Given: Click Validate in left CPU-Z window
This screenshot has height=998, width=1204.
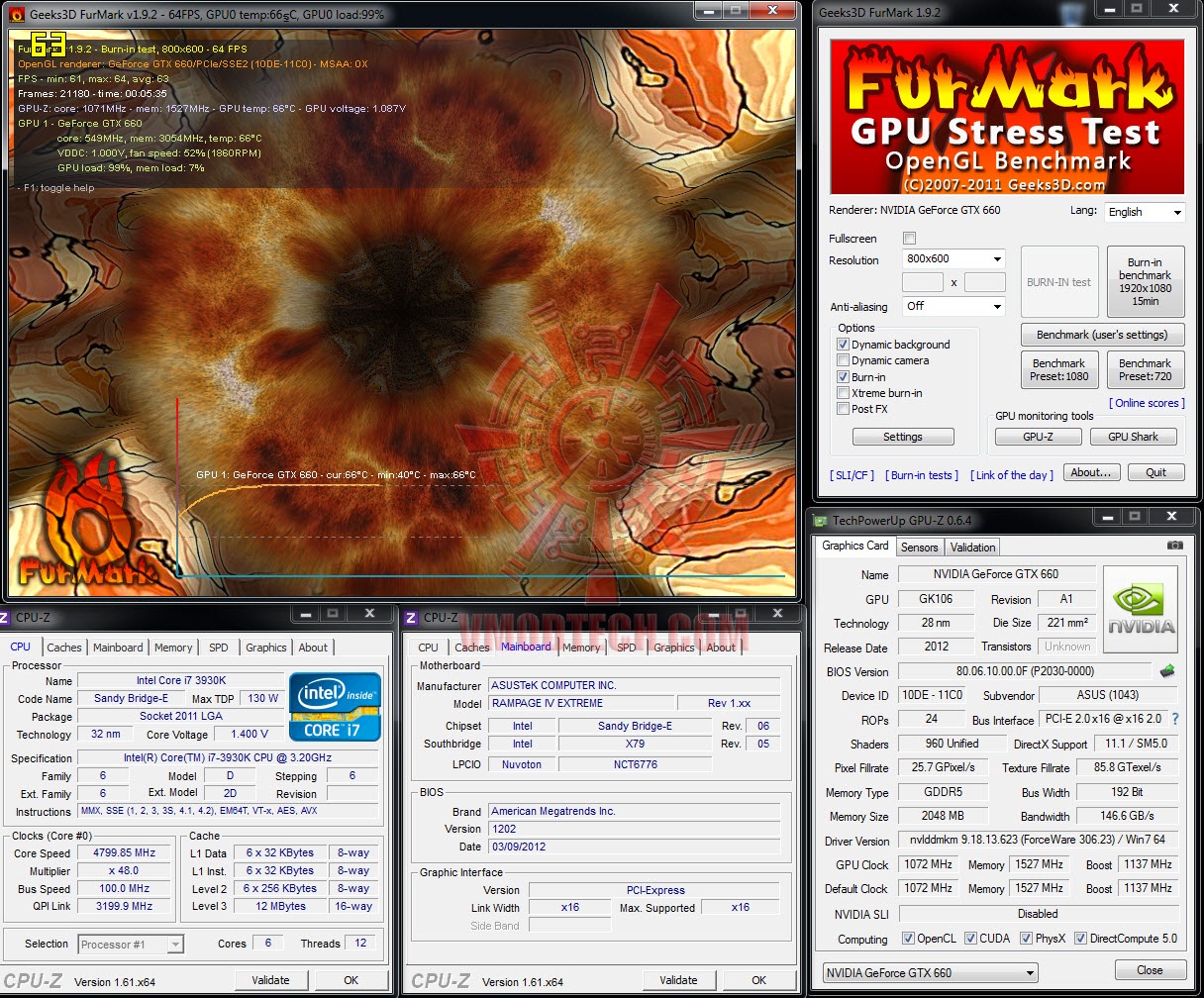Looking at the screenshot, I should click(x=270, y=980).
